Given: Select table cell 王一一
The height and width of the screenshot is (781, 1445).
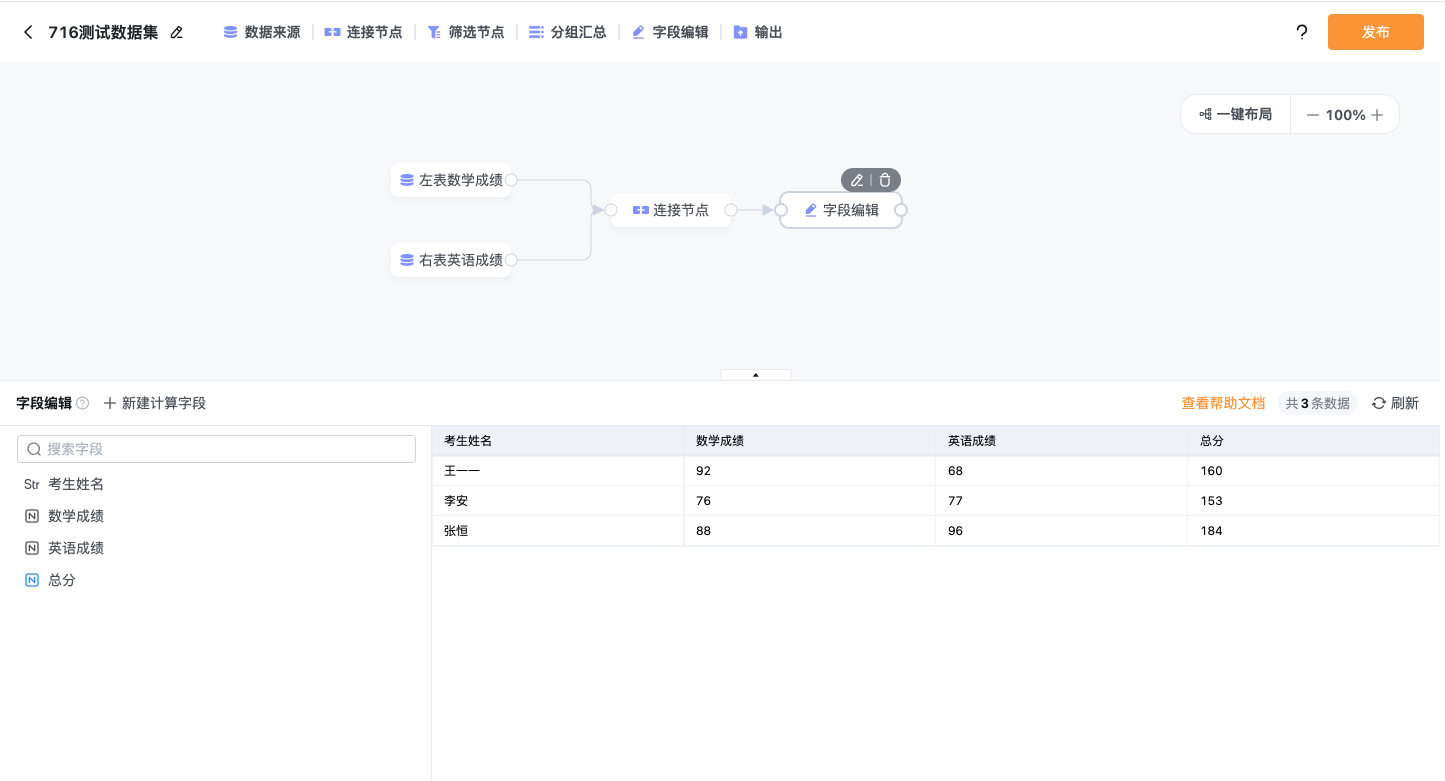Looking at the screenshot, I should tap(558, 471).
